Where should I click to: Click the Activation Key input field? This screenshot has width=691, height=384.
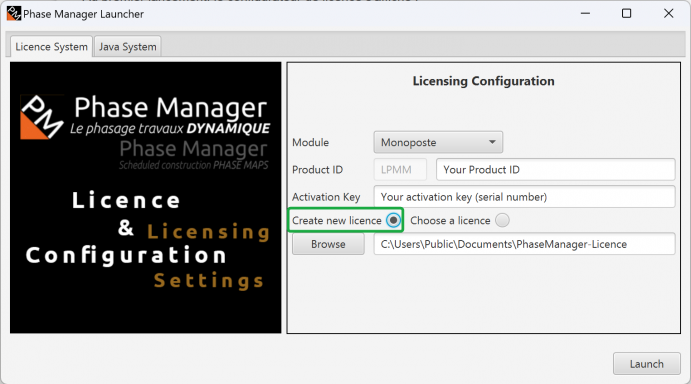click(524, 197)
